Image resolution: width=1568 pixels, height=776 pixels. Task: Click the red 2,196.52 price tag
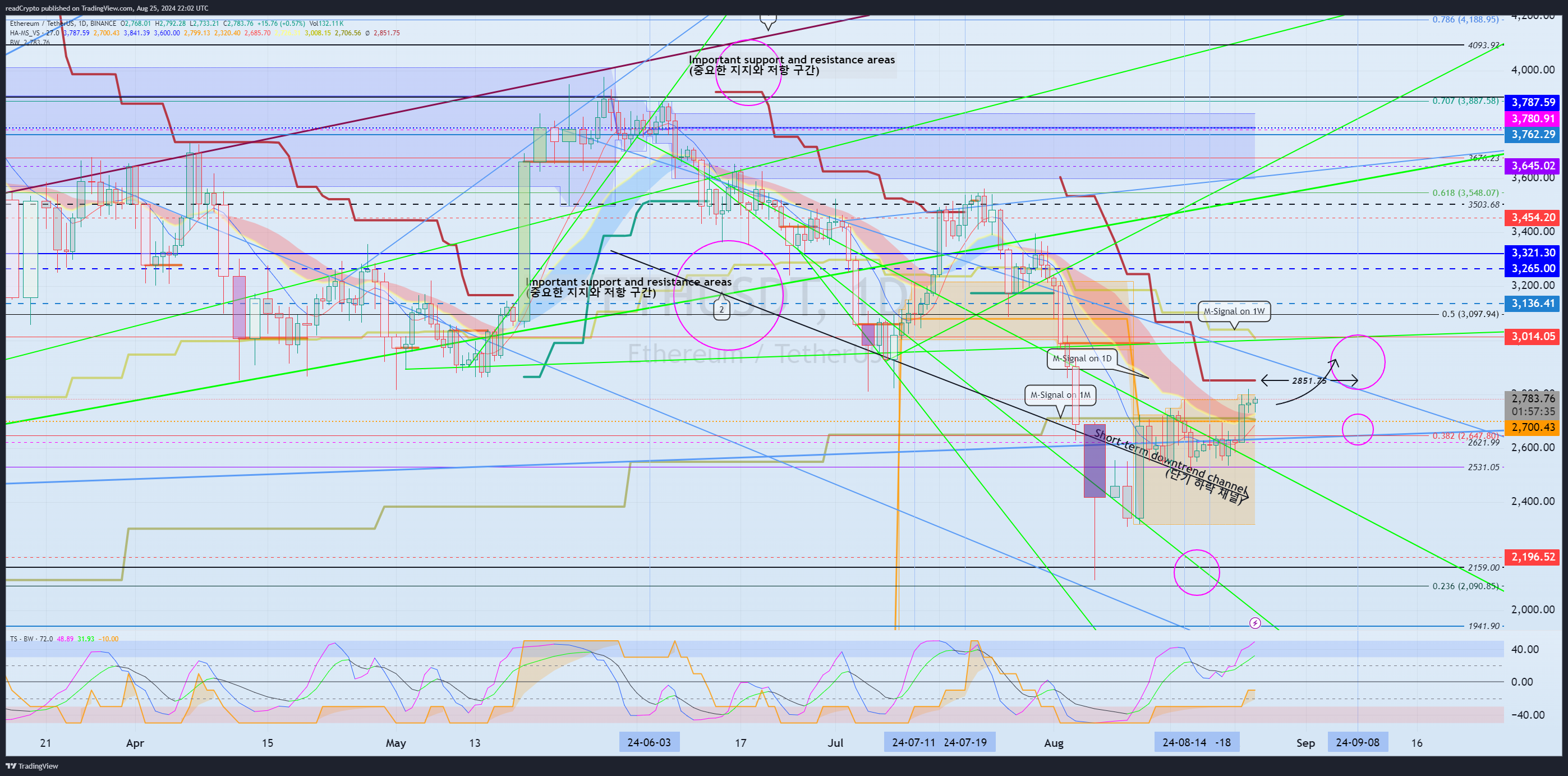[1532, 557]
